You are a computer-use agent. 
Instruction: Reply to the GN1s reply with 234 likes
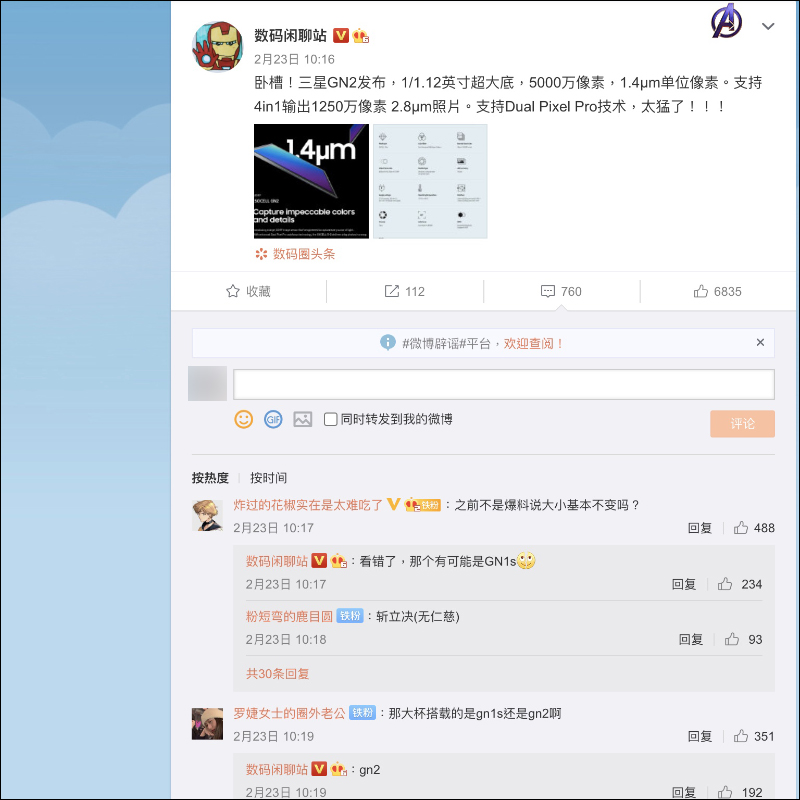point(684,584)
